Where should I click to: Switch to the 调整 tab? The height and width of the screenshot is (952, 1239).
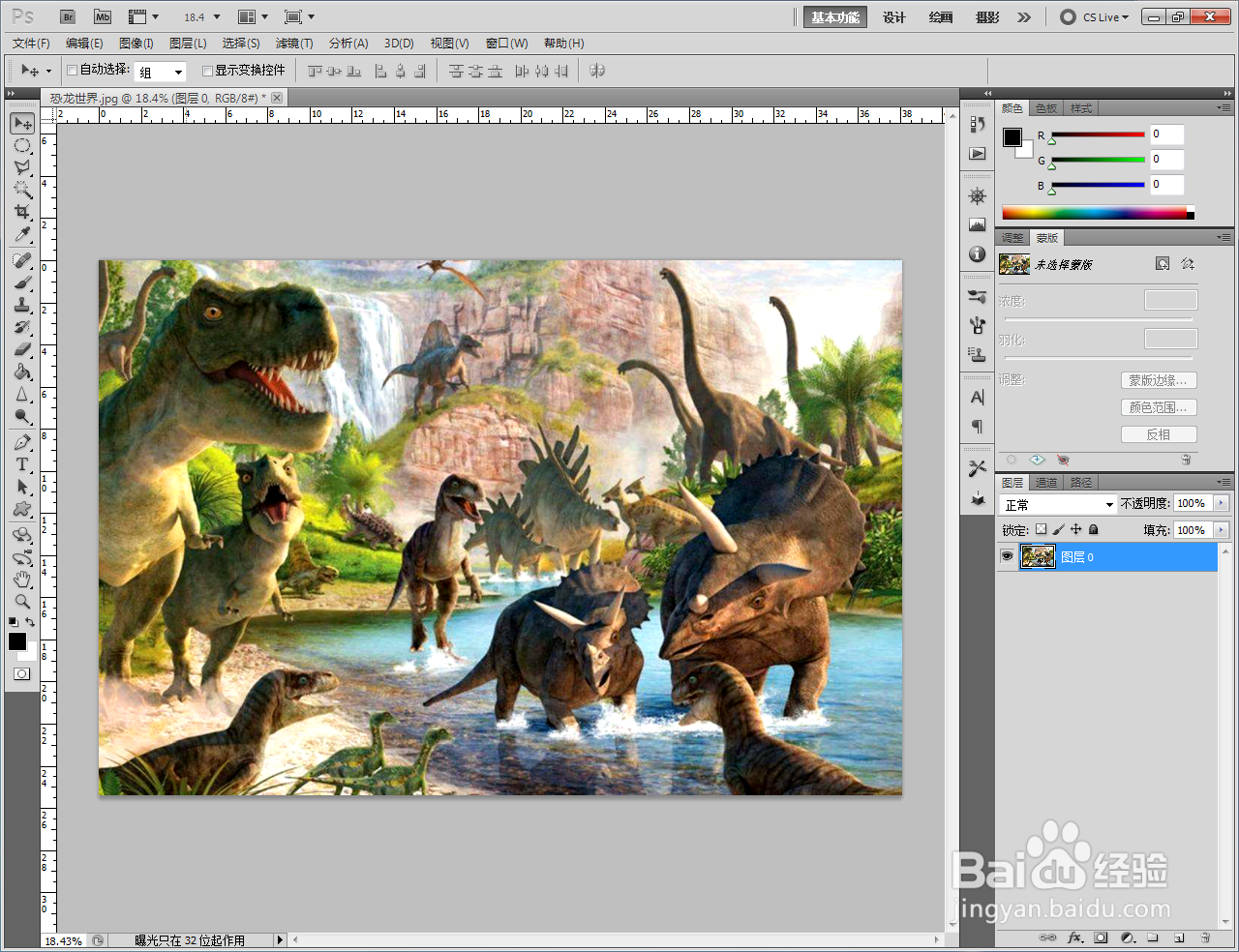coord(1012,238)
